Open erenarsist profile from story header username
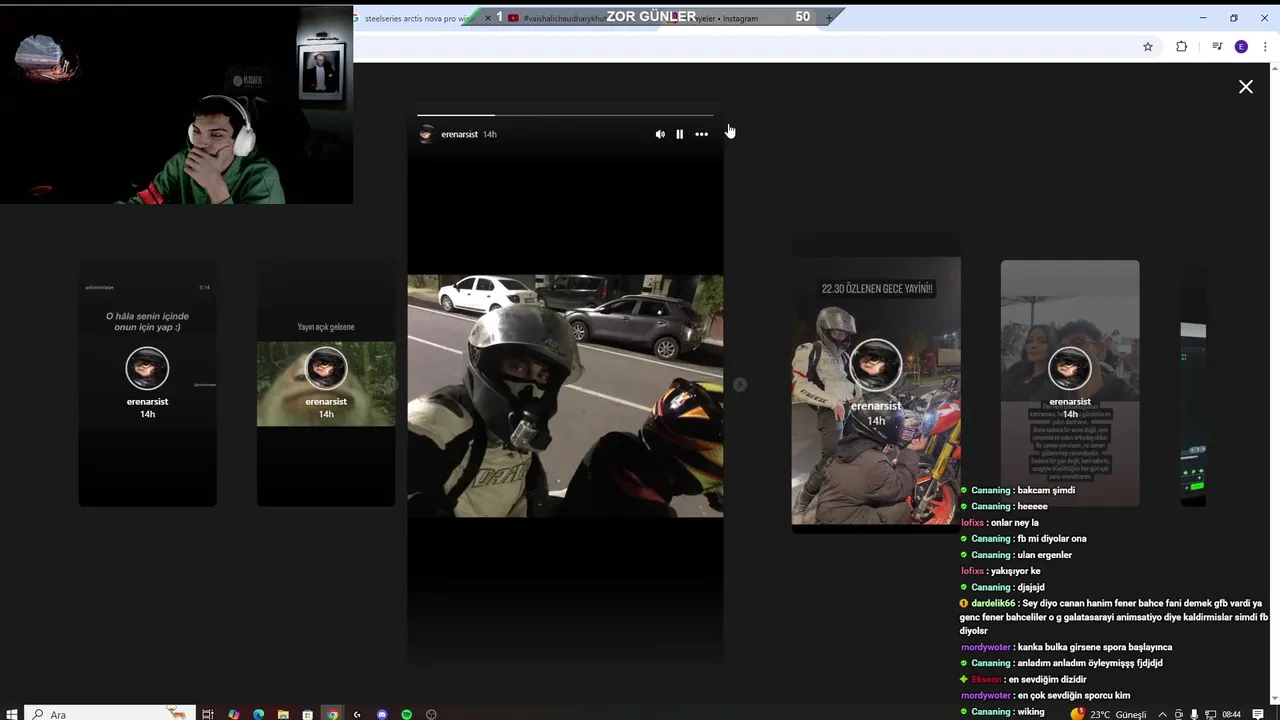 click(459, 134)
